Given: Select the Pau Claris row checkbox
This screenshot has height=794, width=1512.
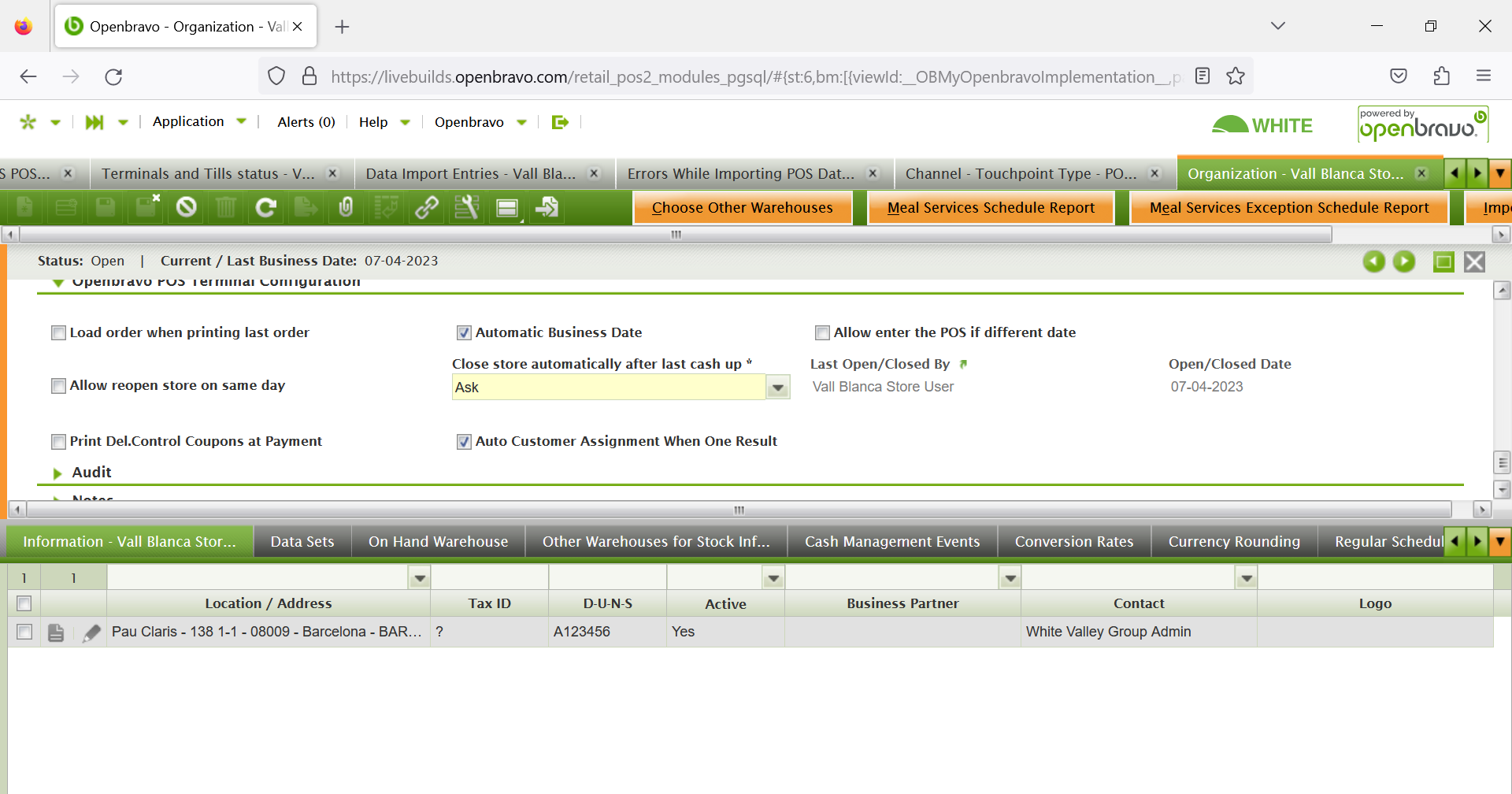Looking at the screenshot, I should point(24,632).
